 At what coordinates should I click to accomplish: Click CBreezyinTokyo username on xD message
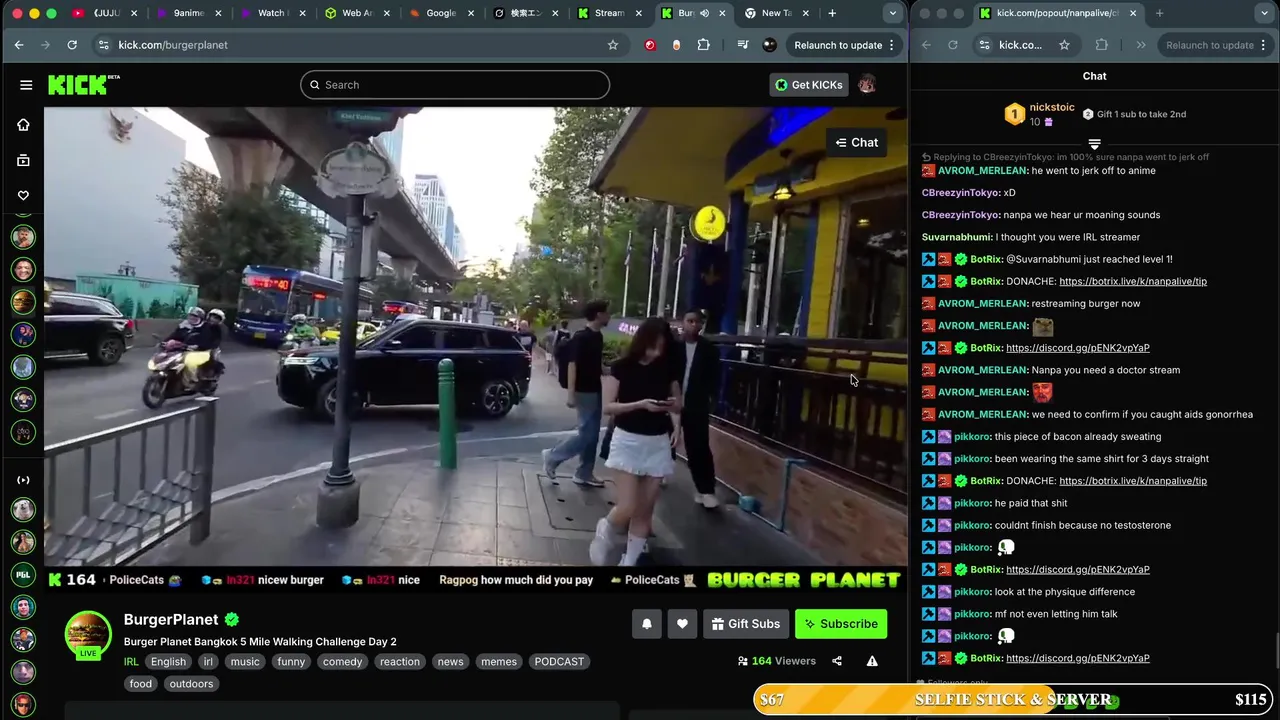point(961,193)
